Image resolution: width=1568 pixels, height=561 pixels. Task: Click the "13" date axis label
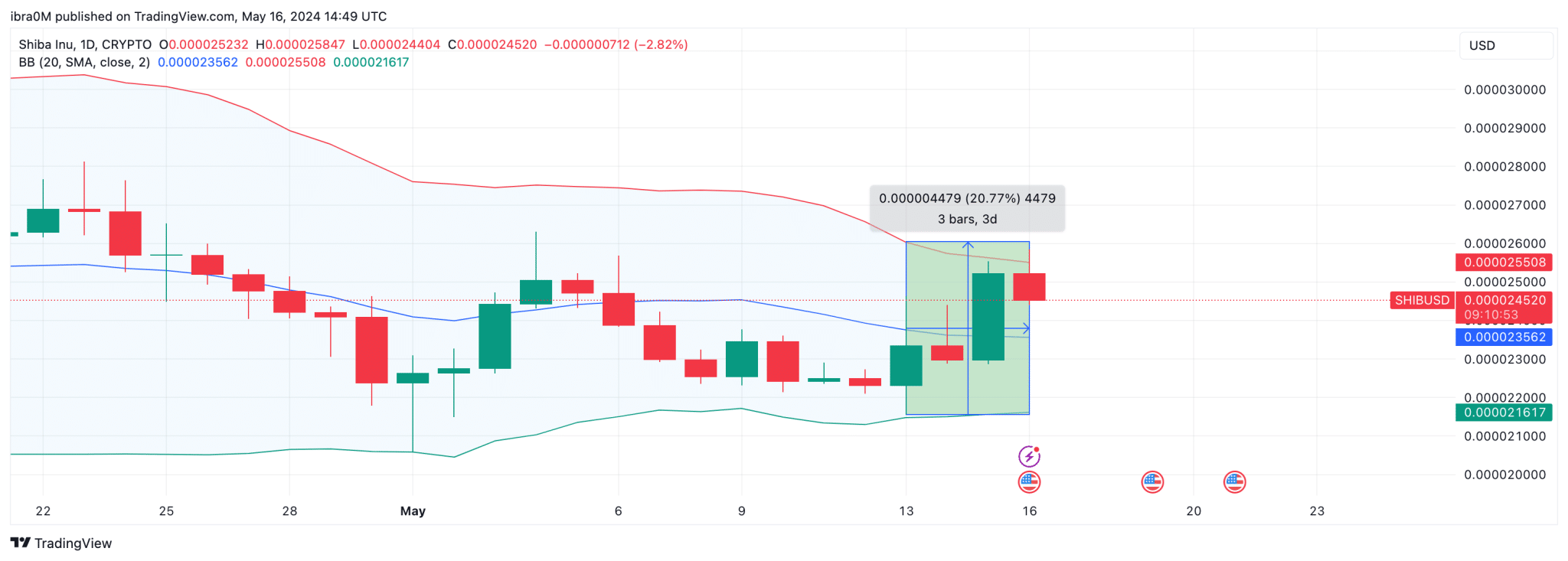(x=906, y=510)
